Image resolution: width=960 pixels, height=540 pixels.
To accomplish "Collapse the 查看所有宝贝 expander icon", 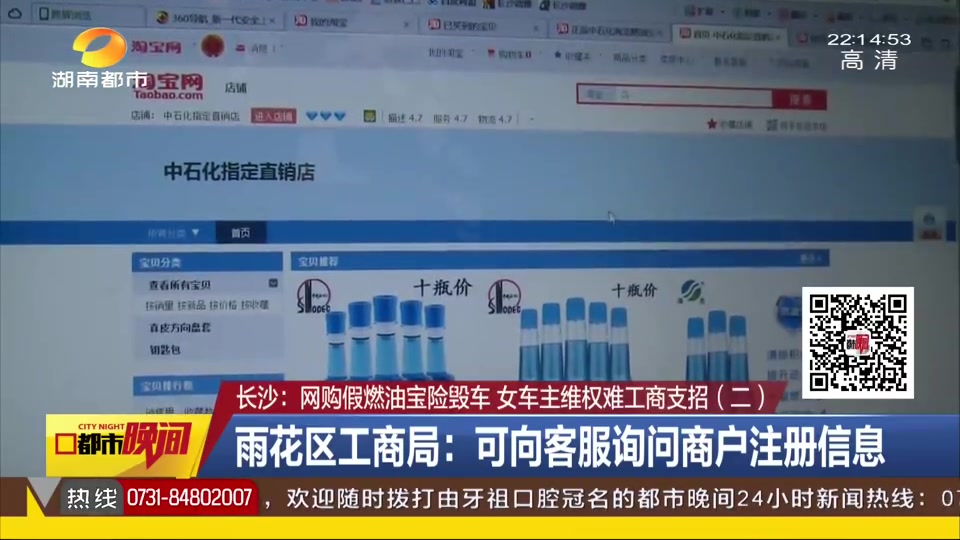I will tap(273, 283).
